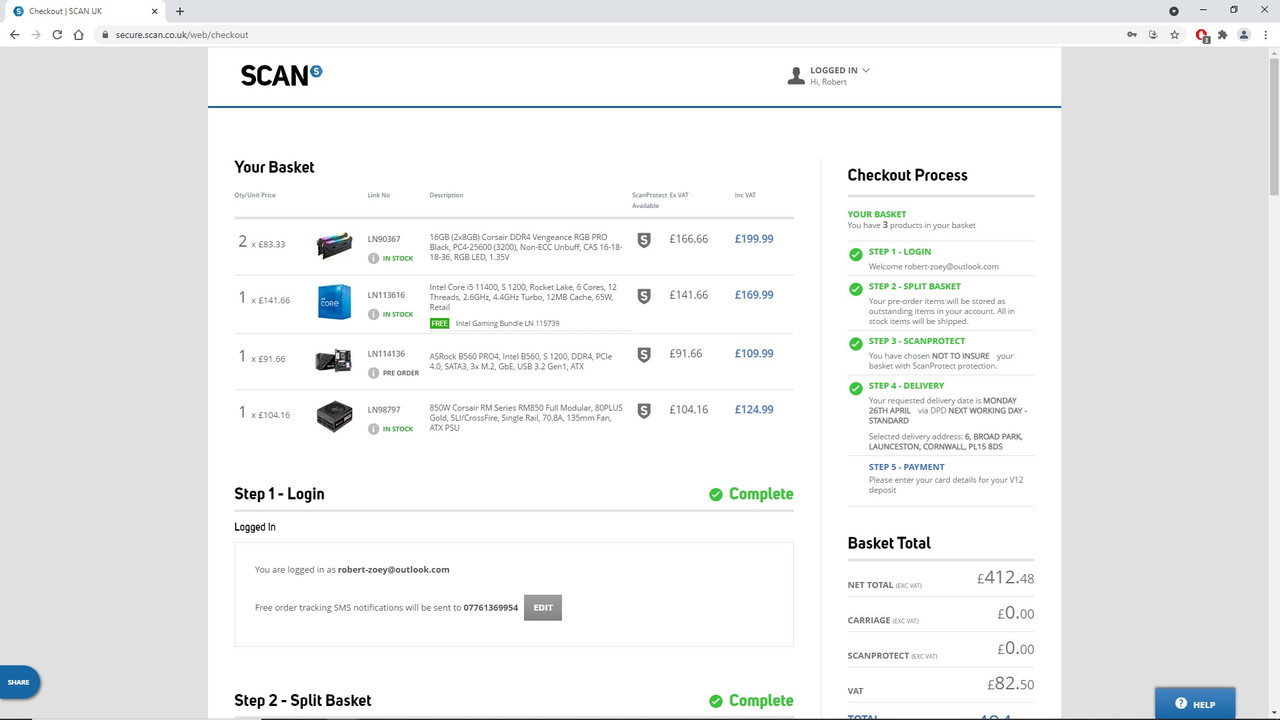Click the Your Basket sidebar heading
Viewport: 1280px width, 720px height.
[877, 214]
